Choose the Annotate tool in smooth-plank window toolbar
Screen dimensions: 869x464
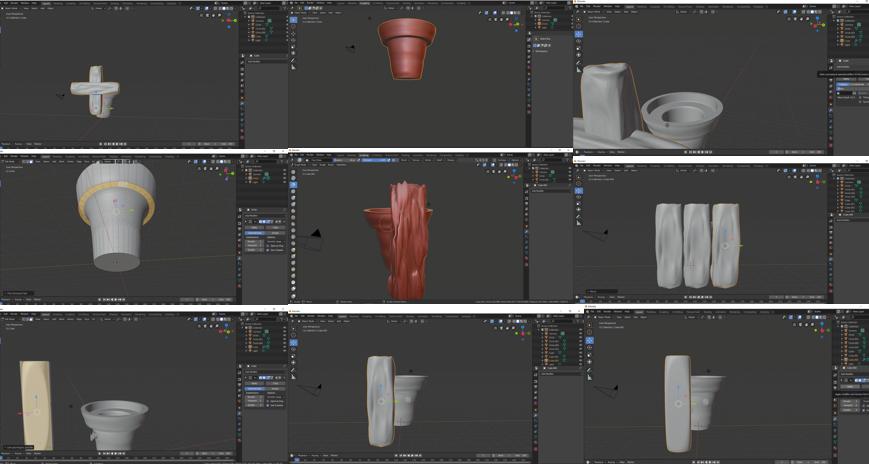coord(589,370)
